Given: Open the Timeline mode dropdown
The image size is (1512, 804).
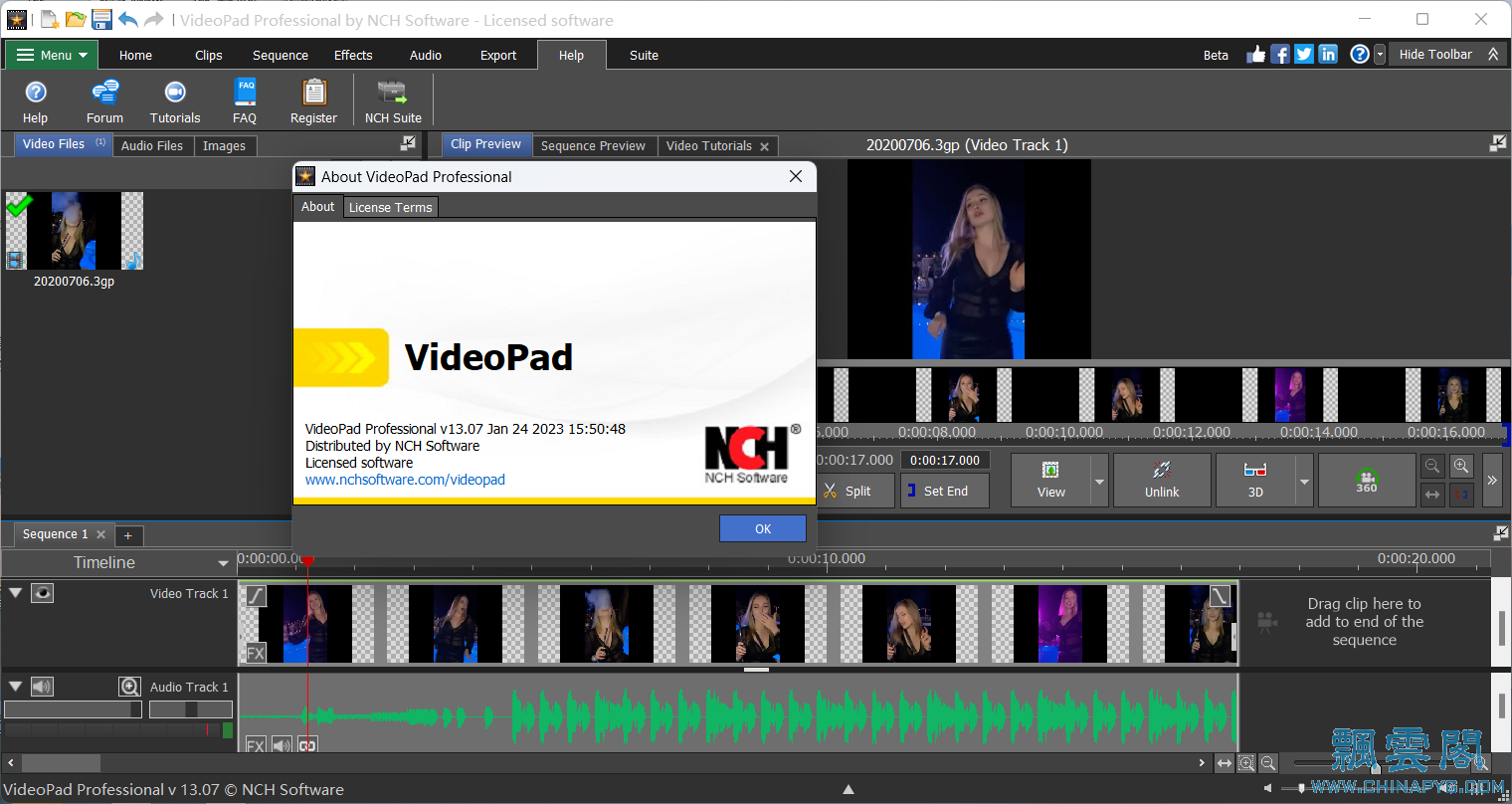Looking at the screenshot, I should (223, 563).
